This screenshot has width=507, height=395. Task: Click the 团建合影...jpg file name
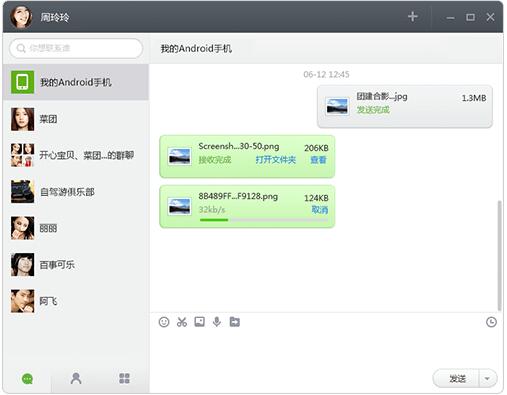(x=382, y=97)
